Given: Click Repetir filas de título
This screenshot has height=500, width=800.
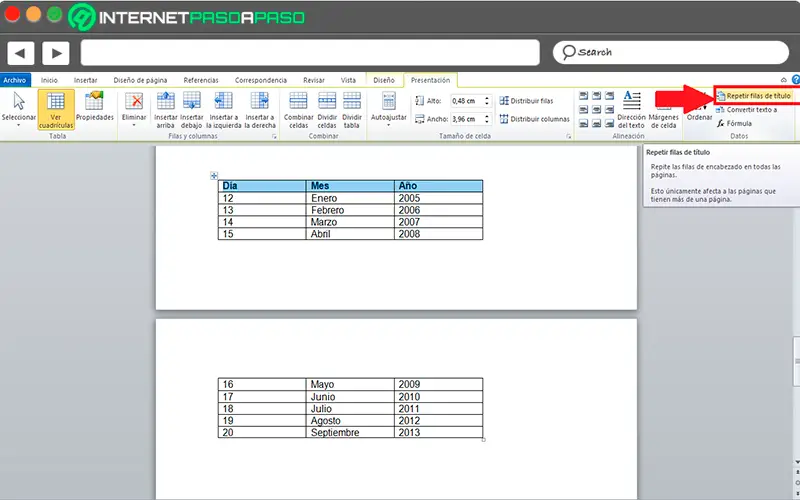Looking at the screenshot, I should [x=754, y=96].
